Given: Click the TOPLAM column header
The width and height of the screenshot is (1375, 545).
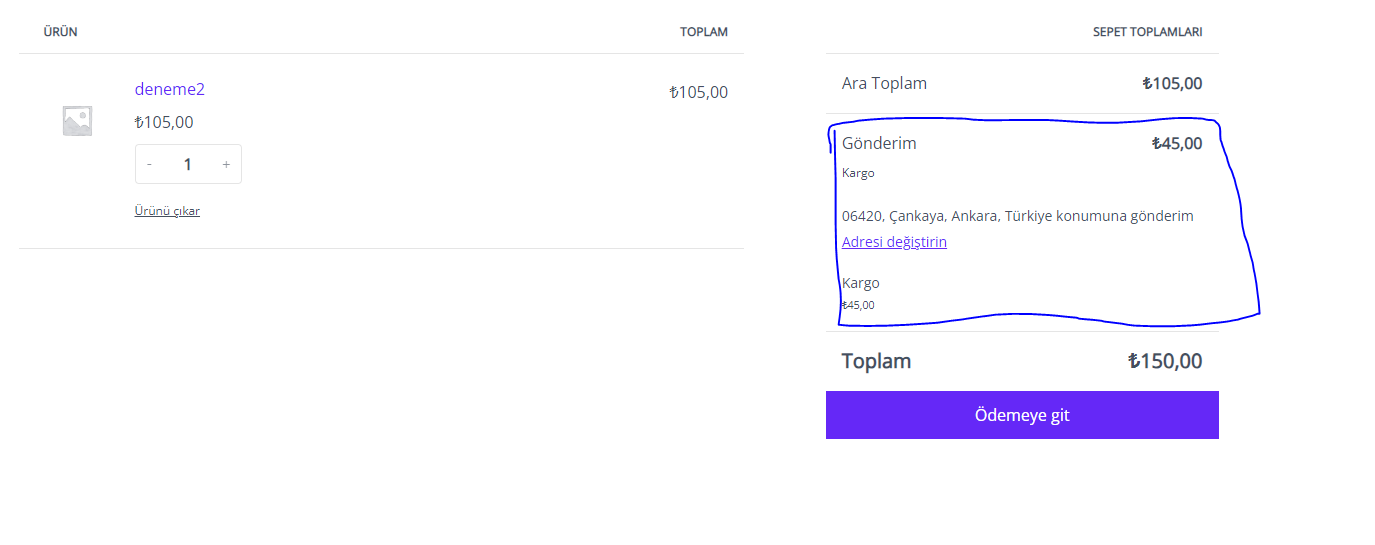Looking at the screenshot, I should [704, 32].
